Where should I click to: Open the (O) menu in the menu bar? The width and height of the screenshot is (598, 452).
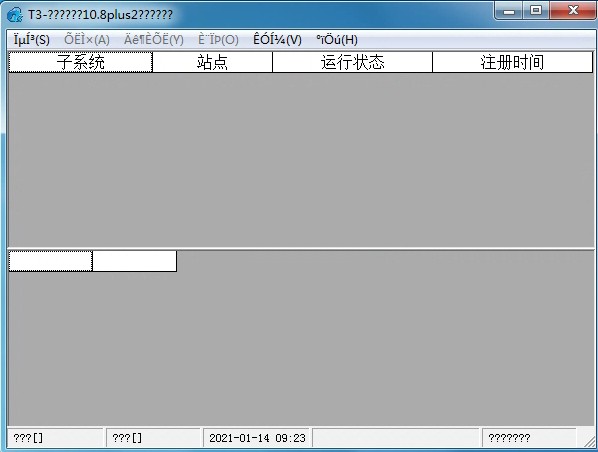pyautogui.click(x=218, y=40)
